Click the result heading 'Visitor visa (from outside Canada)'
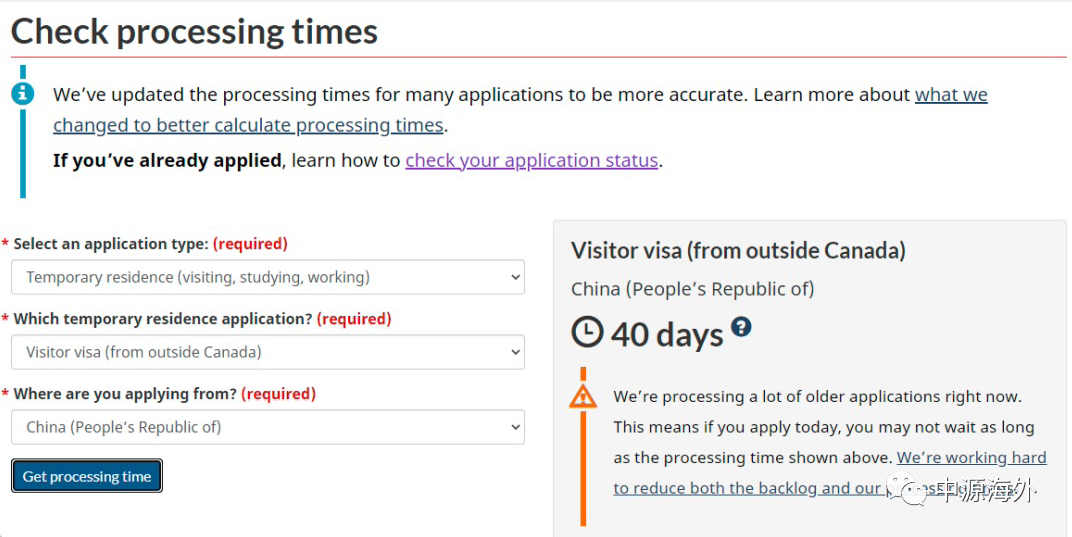Viewport: 1072px width, 537px height. tap(738, 250)
